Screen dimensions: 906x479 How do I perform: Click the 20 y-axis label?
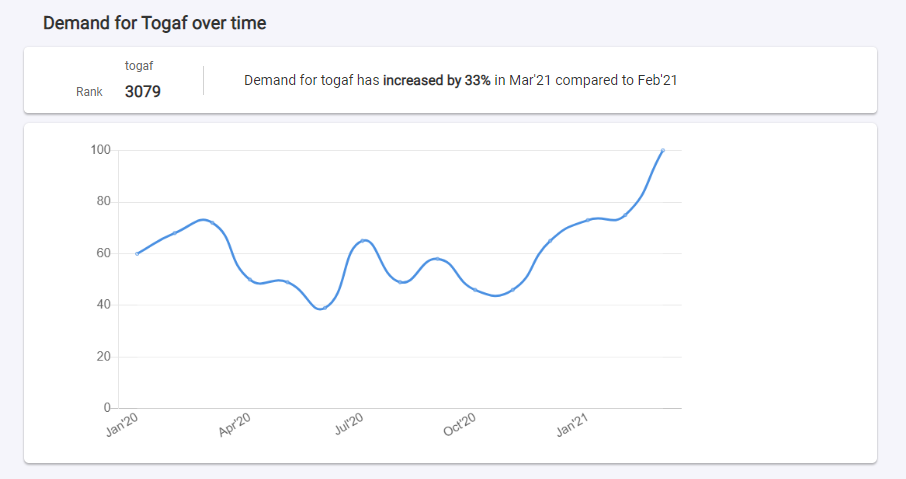(x=103, y=357)
